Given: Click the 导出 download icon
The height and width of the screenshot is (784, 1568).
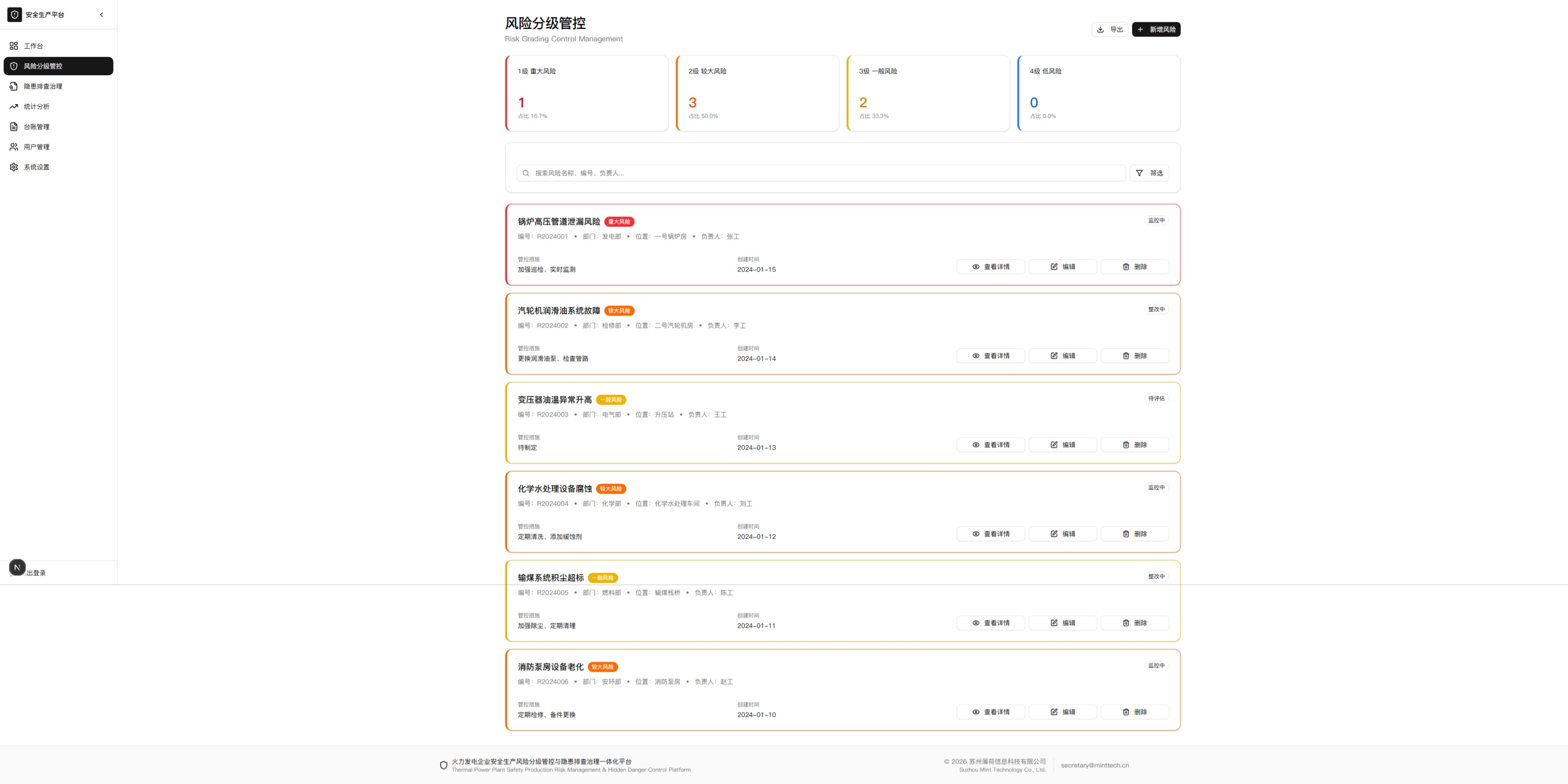Looking at the screenshot, I should (1100, 29).
